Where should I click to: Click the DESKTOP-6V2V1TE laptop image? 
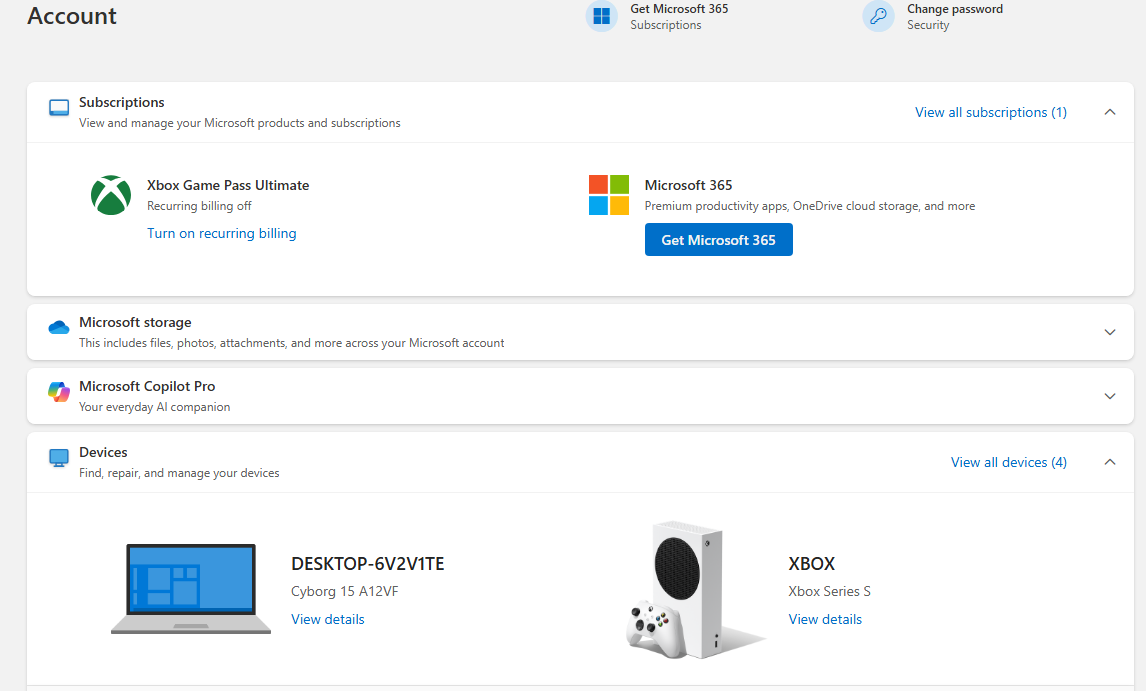pyautogui.click(x=191, y=589)
